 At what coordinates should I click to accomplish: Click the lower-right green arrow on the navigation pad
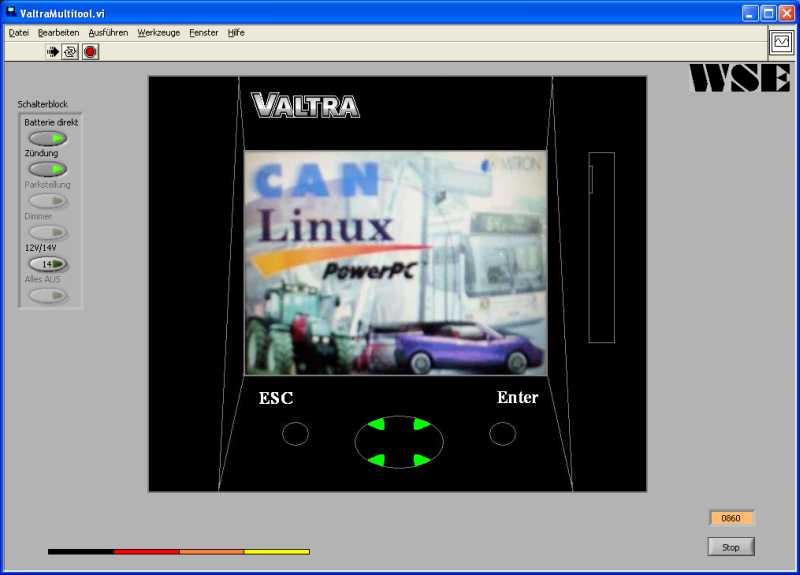(x=421, y=460)
